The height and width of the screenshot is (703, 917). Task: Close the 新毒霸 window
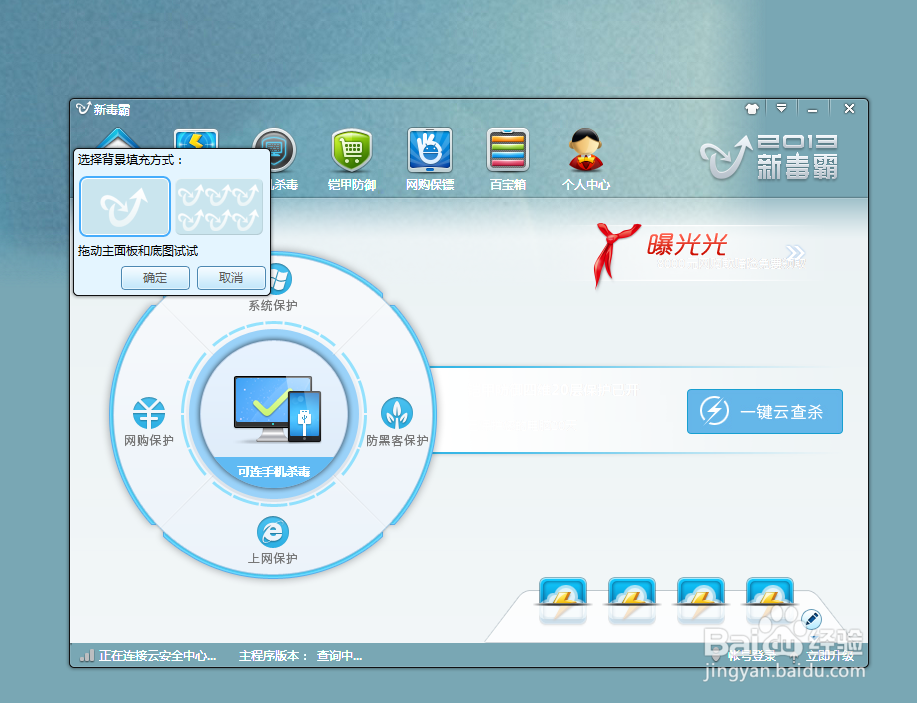849,109
